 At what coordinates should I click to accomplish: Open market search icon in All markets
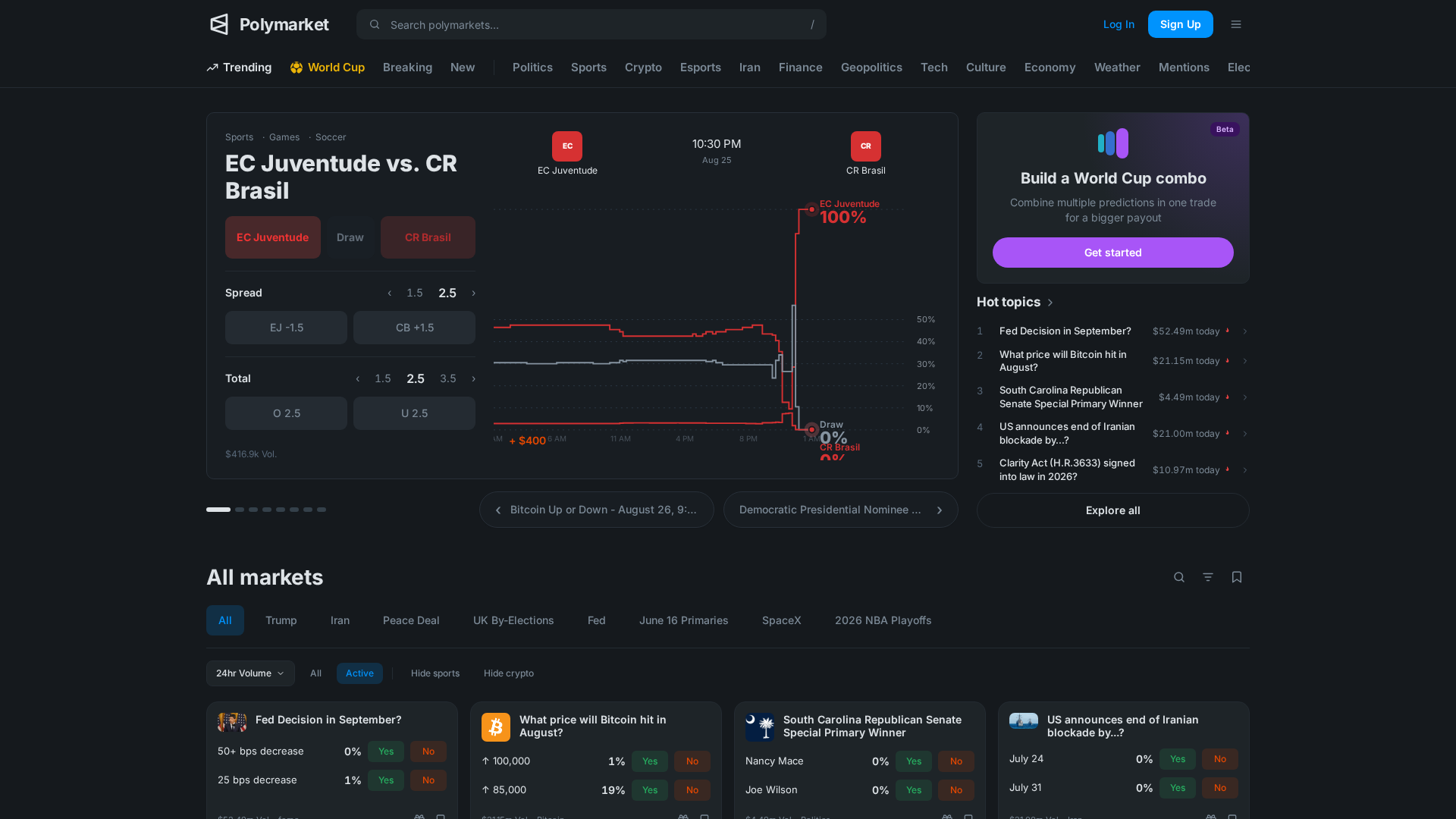(x=1179, y=577)
